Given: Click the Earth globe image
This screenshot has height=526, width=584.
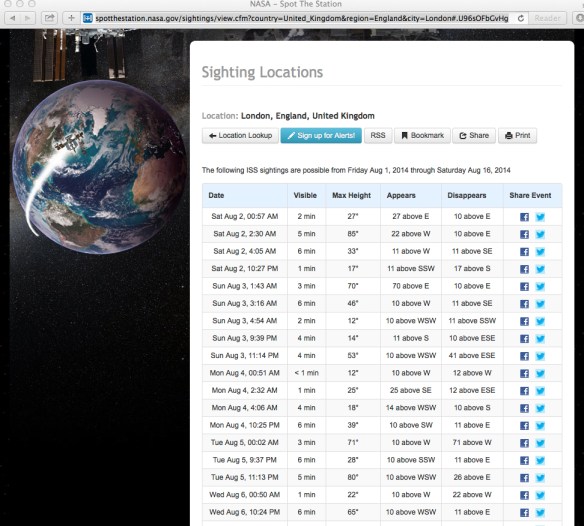Looking at the screenshot, I should pyautogui.click(x=99, y=167).
